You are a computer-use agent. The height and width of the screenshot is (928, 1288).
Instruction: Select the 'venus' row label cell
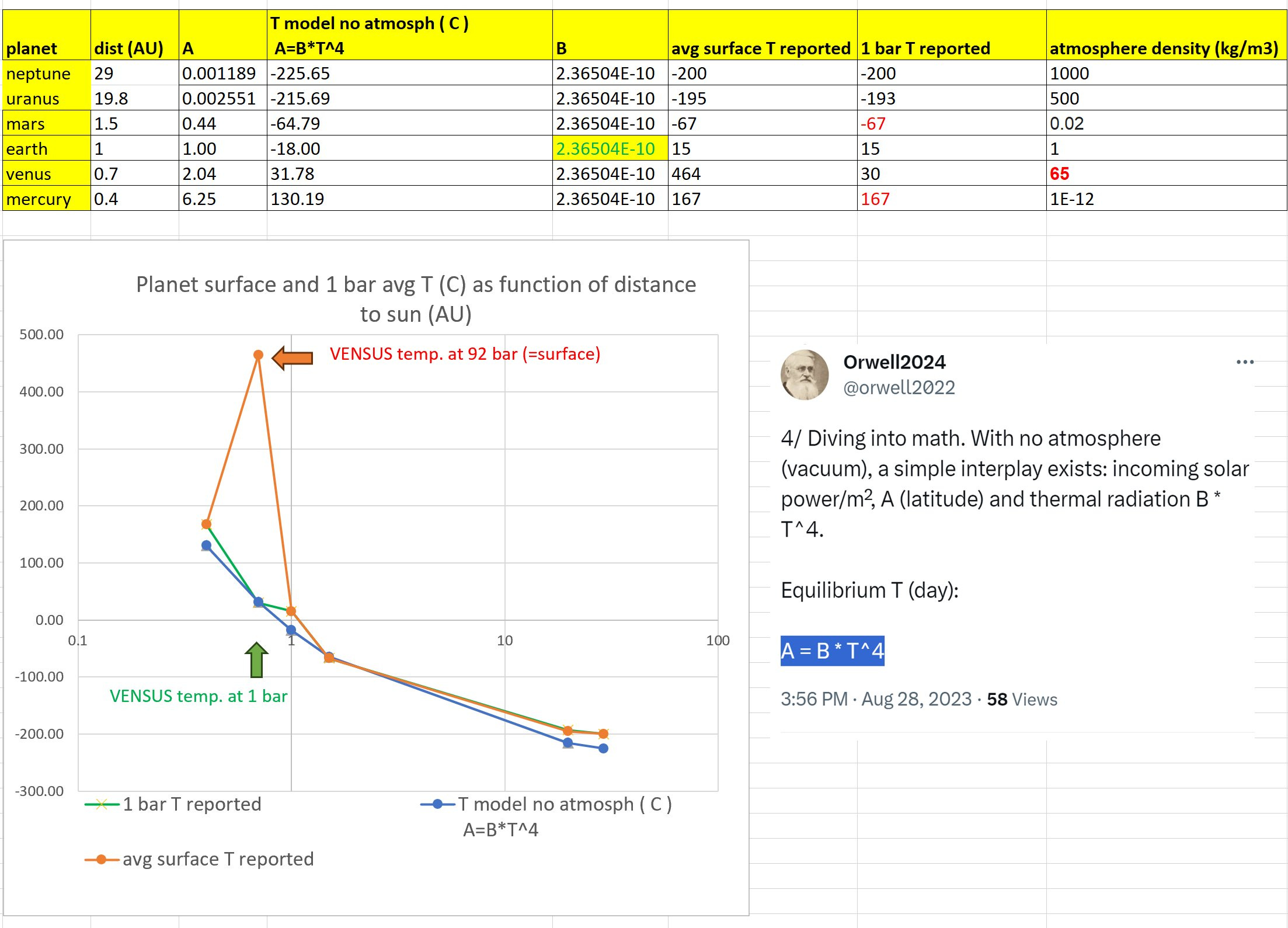pyautogui.click(x=47, y=173)
